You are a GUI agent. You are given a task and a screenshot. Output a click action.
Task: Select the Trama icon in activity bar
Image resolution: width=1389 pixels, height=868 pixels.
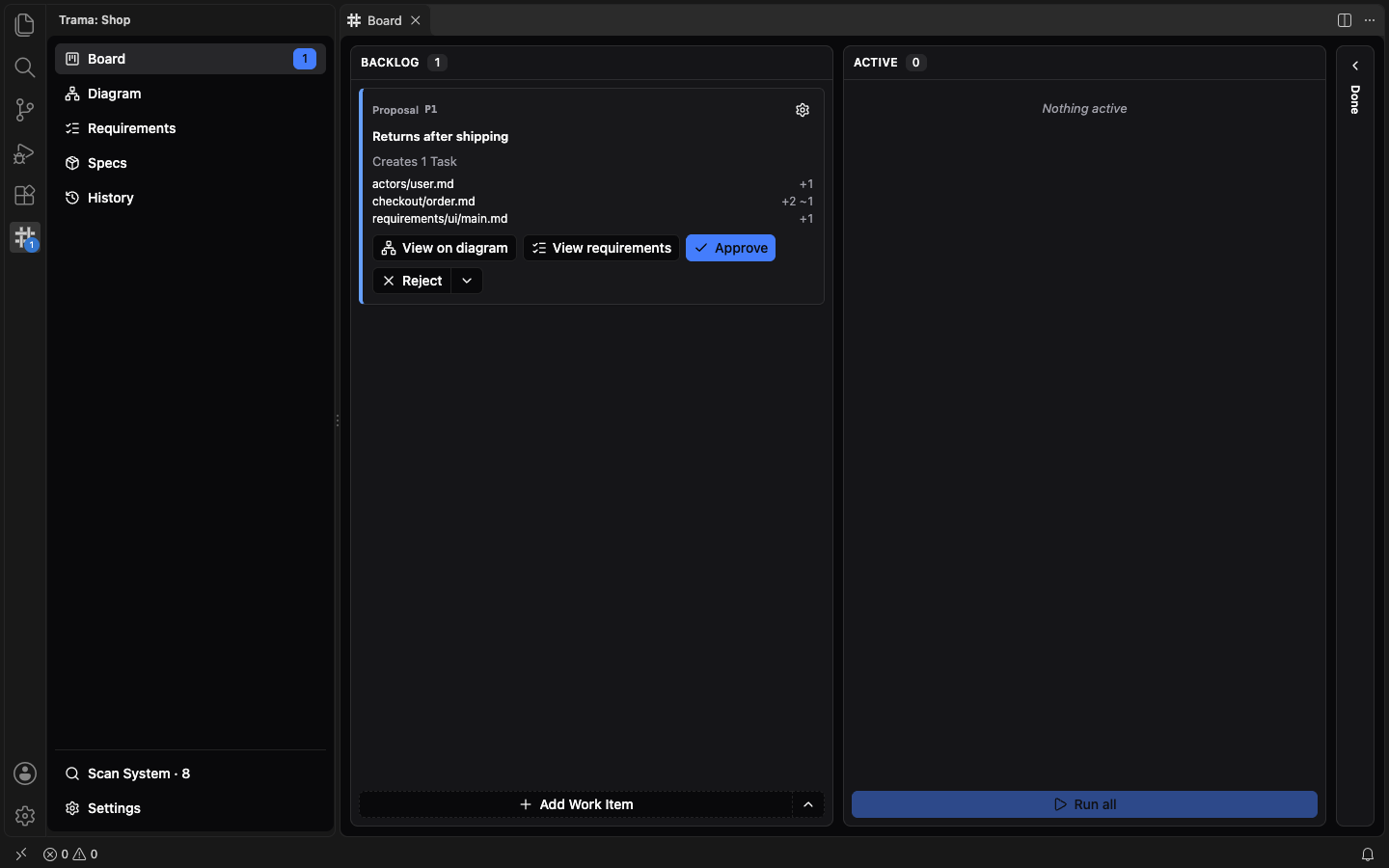25,237
